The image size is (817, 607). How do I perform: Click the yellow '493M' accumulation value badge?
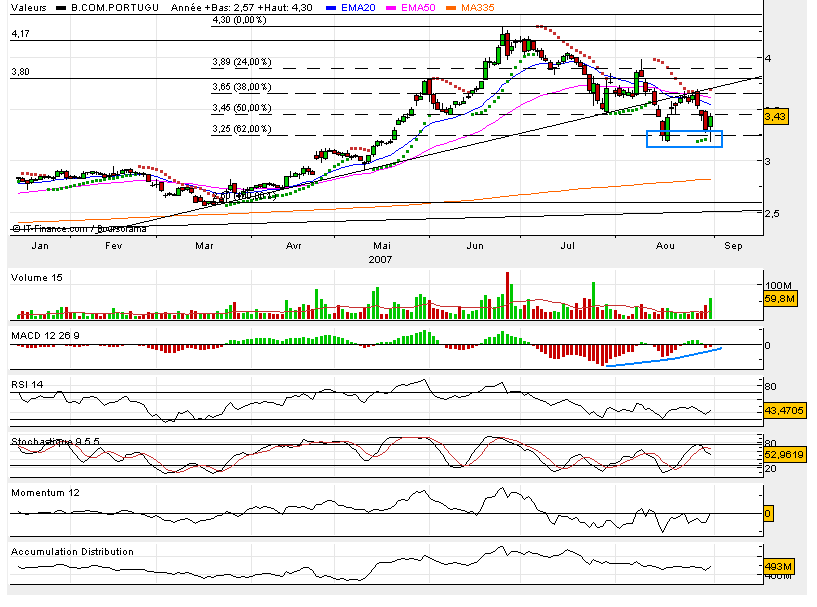tap(779, 566)
